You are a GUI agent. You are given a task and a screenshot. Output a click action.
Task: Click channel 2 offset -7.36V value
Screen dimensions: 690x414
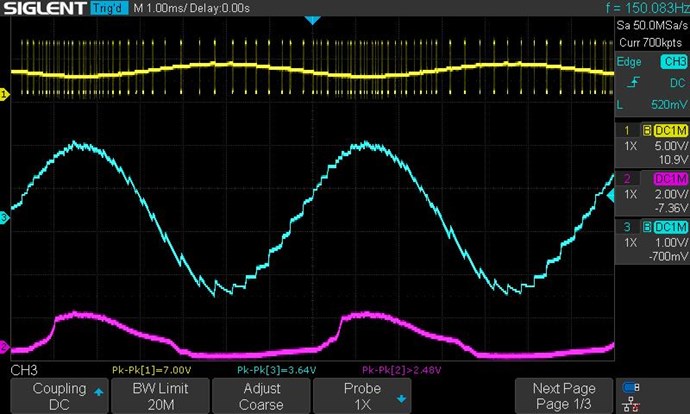(671, 208)
